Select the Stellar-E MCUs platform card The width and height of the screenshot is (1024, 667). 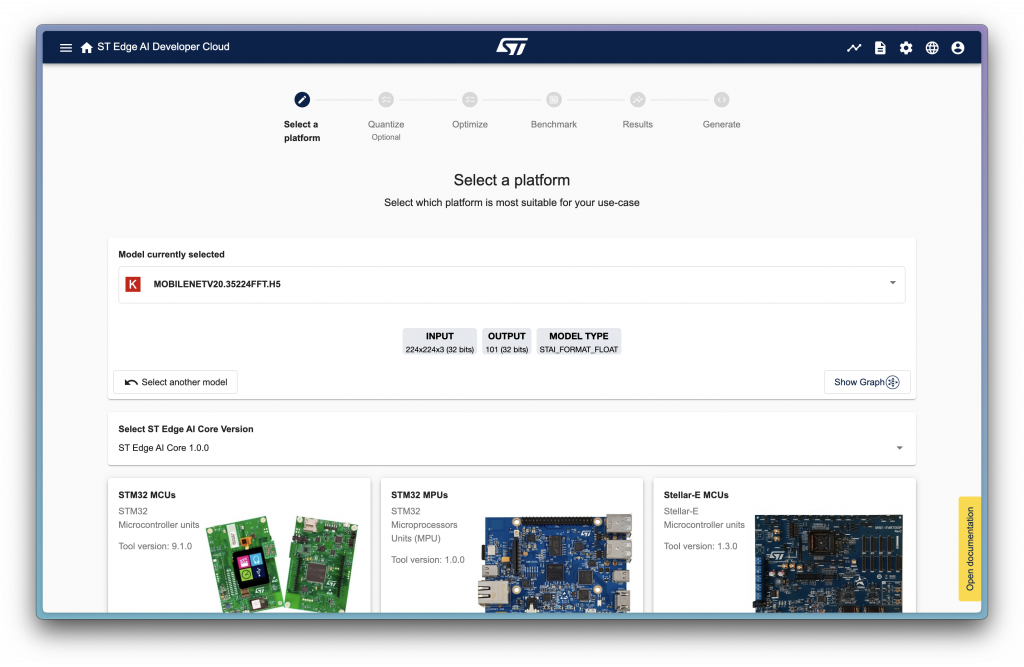(784, 545)
